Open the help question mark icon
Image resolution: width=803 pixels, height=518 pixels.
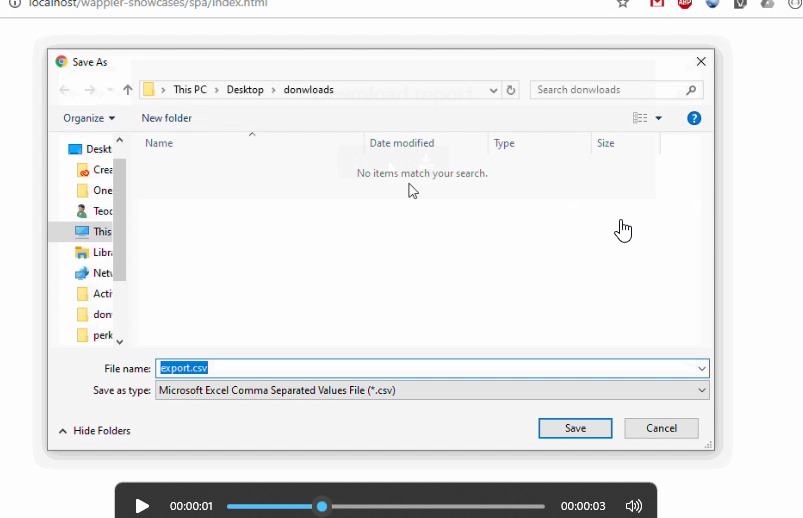694,118
